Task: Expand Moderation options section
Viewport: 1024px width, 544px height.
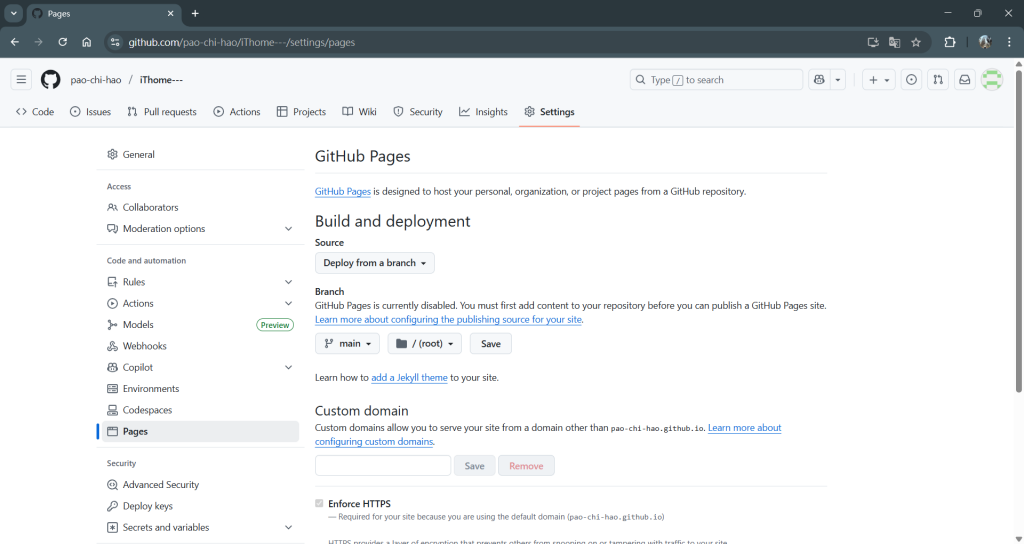Action: tap(200, 229)
